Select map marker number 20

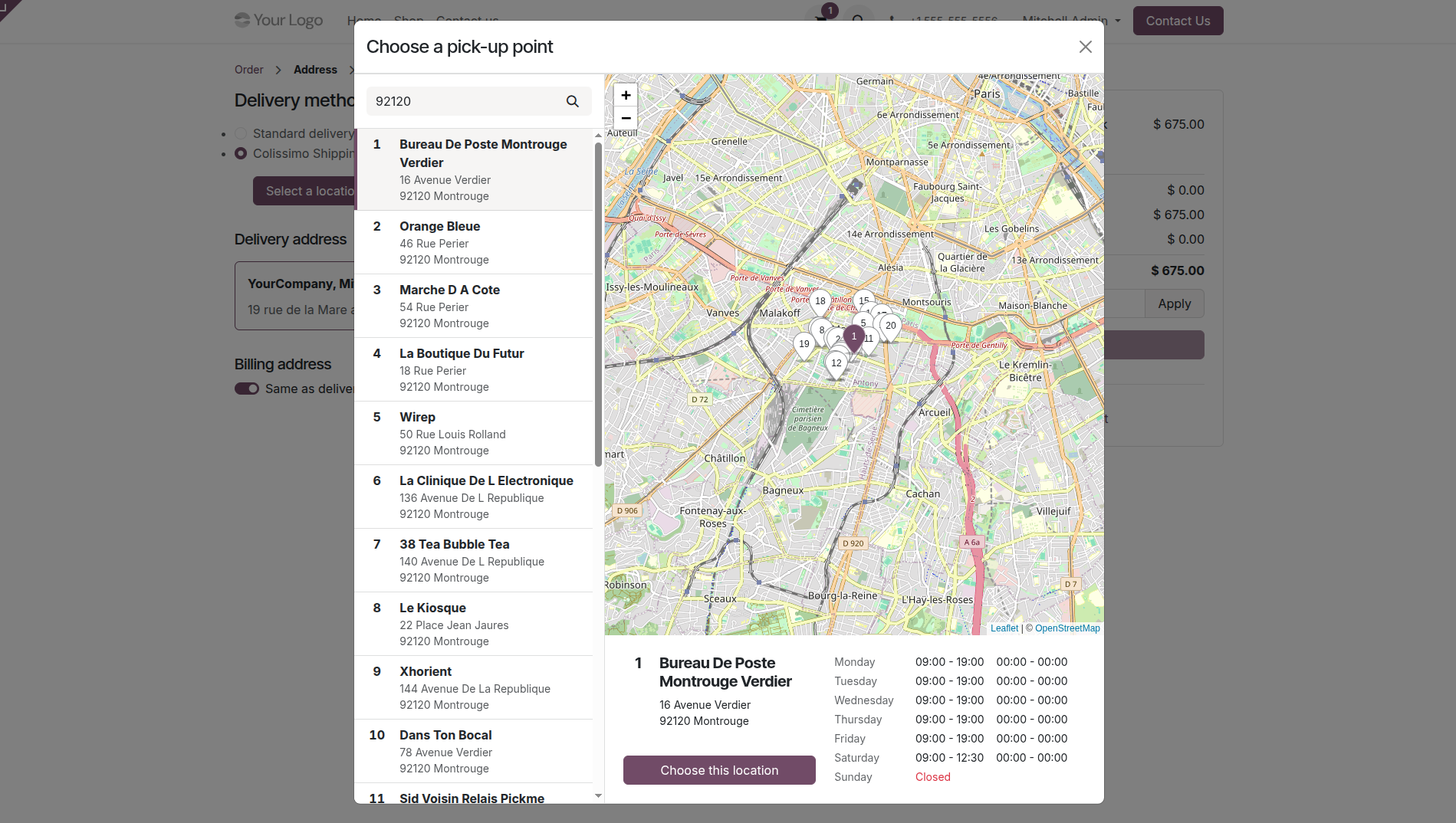point(891,328)
